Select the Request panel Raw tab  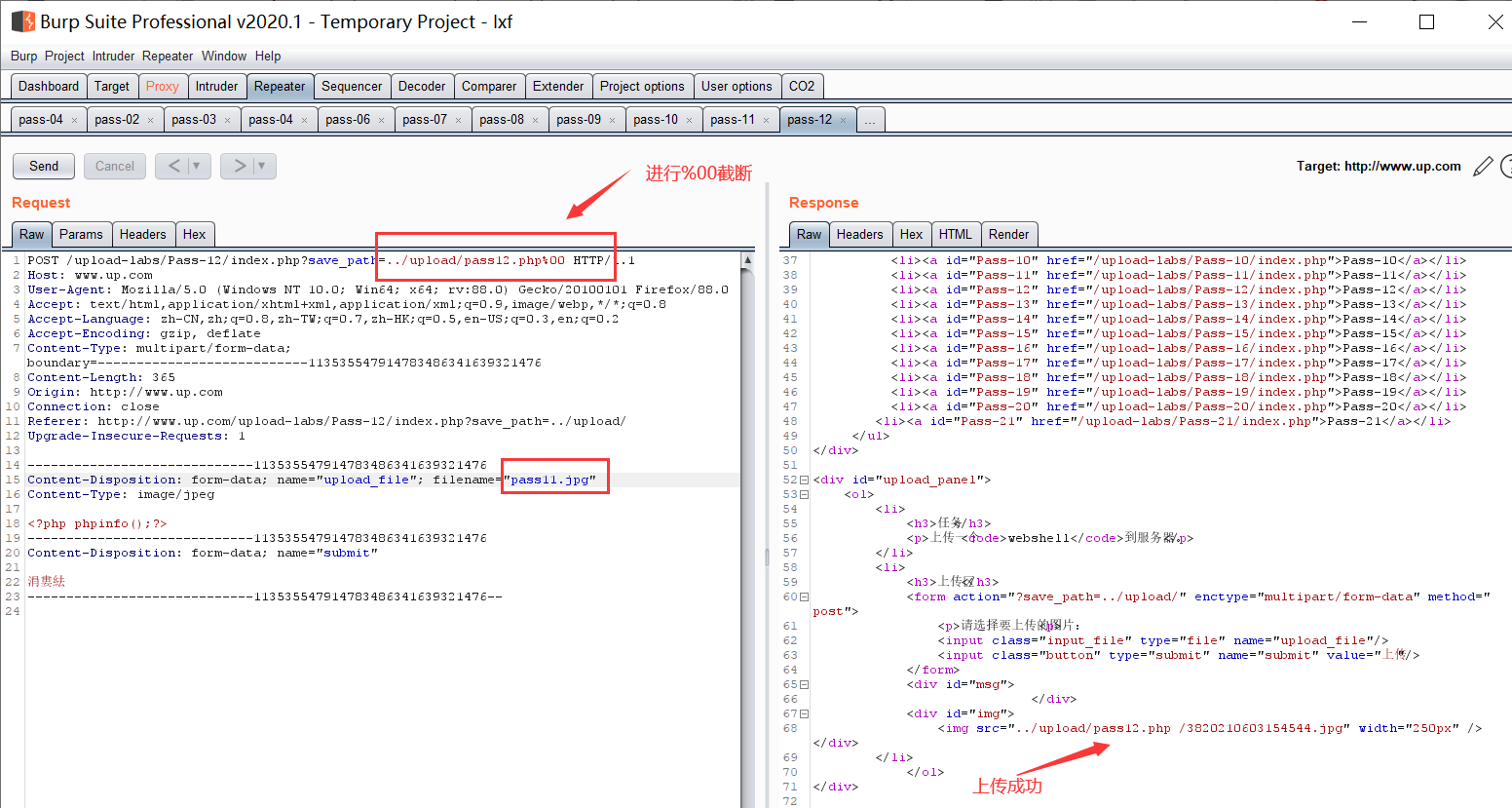[x=32, y=234]
